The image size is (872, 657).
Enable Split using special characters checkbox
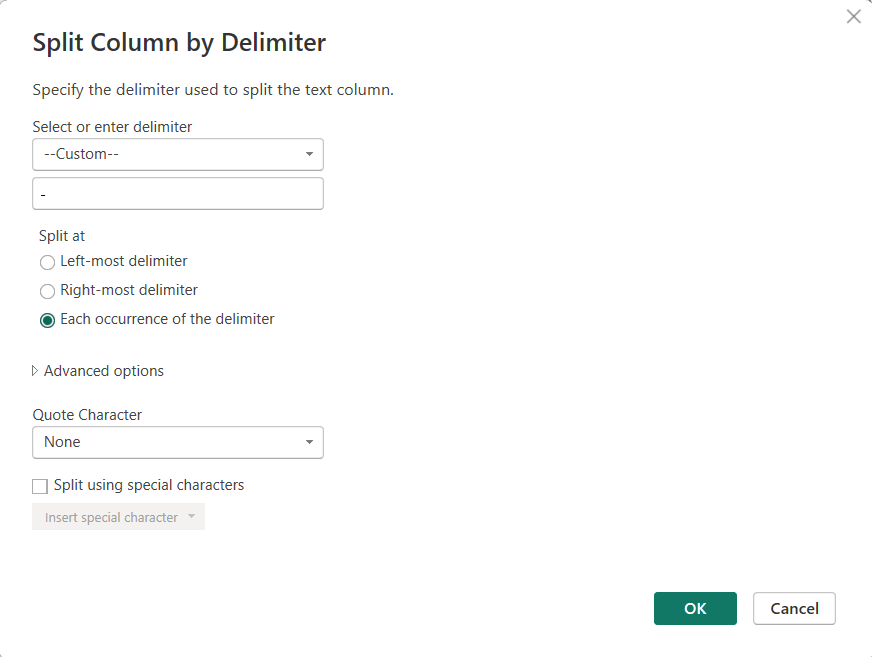coord(40,486)
